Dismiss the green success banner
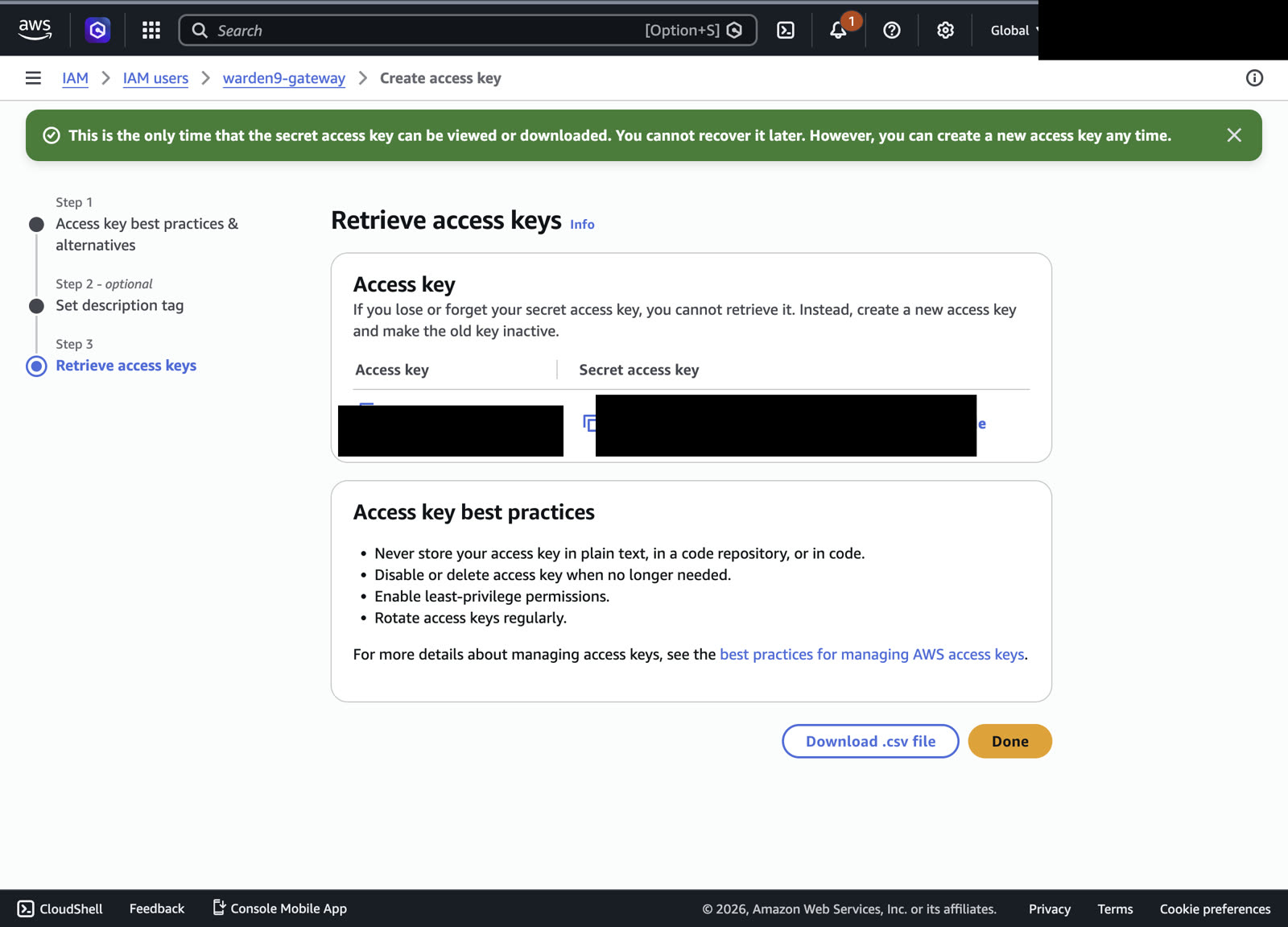Screen dimensions: 1288x927 (x=1234, y=135)
